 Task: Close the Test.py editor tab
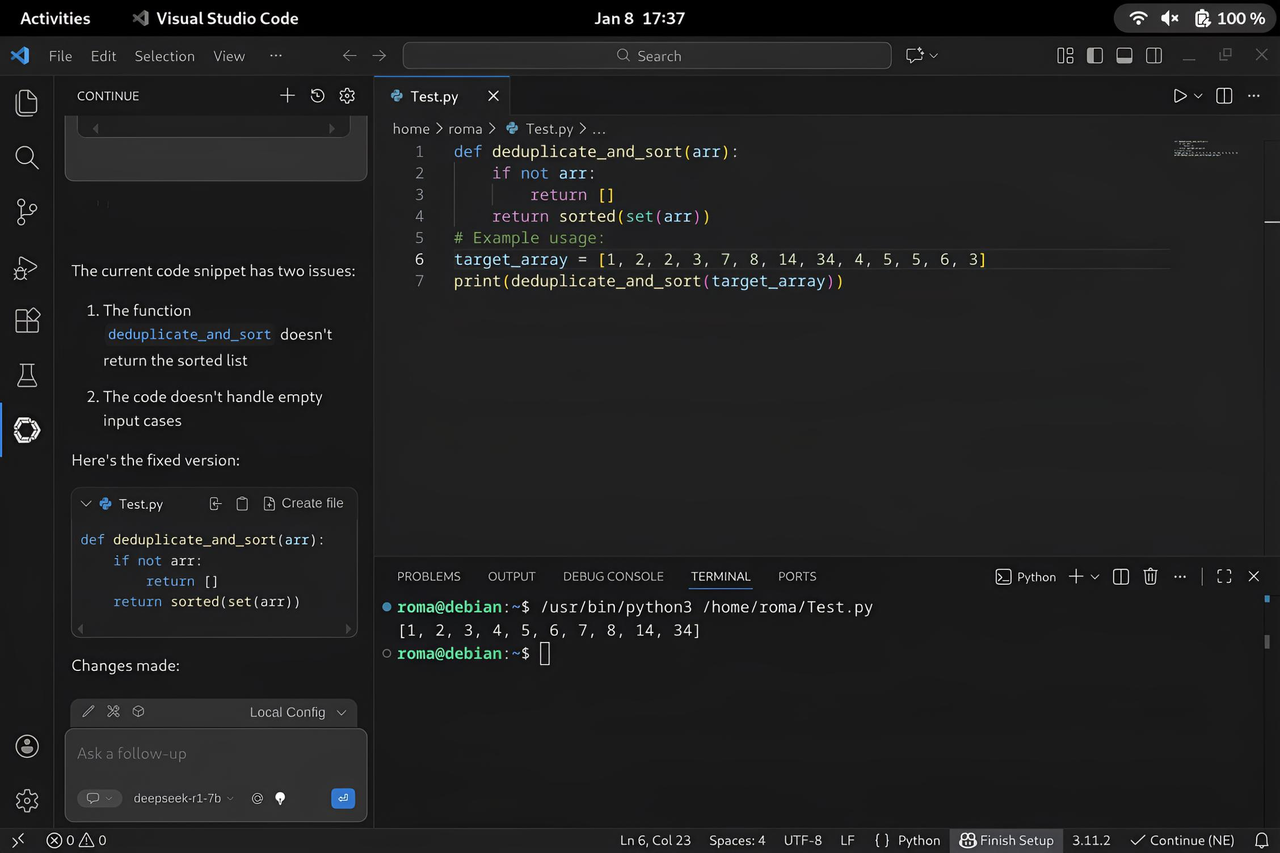pos(493,96)
